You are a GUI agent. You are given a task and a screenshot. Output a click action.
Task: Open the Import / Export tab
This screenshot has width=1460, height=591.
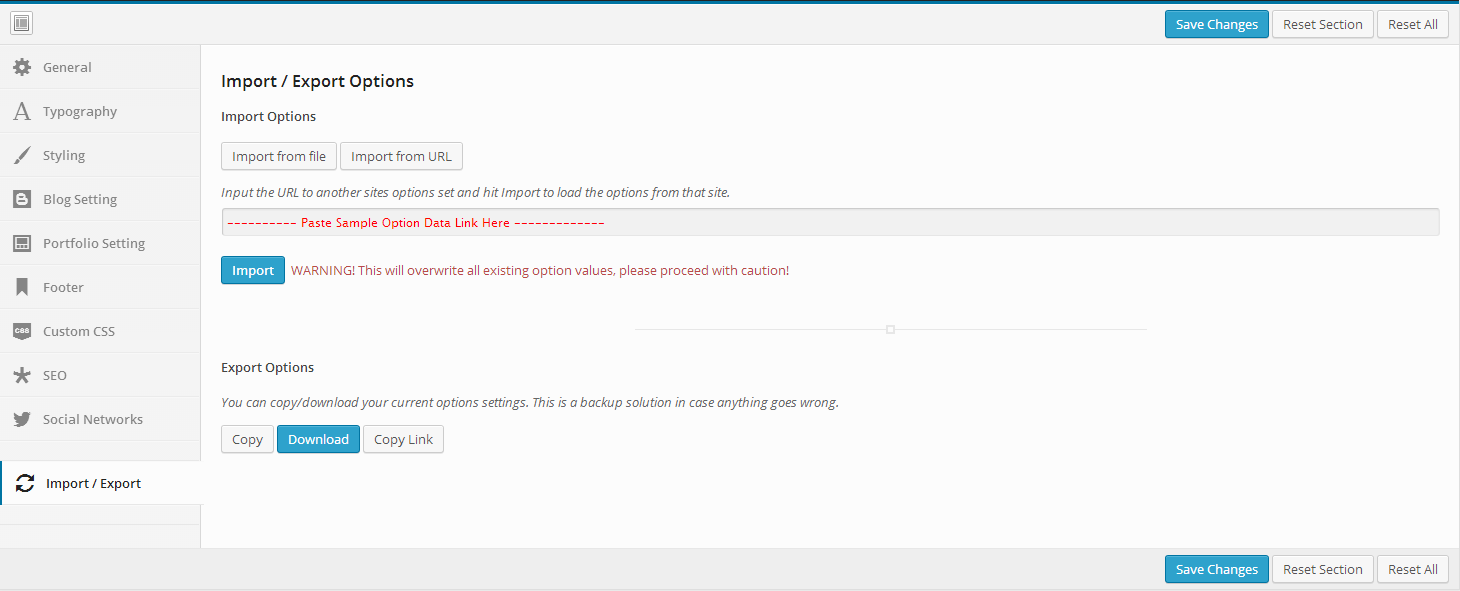93,483
